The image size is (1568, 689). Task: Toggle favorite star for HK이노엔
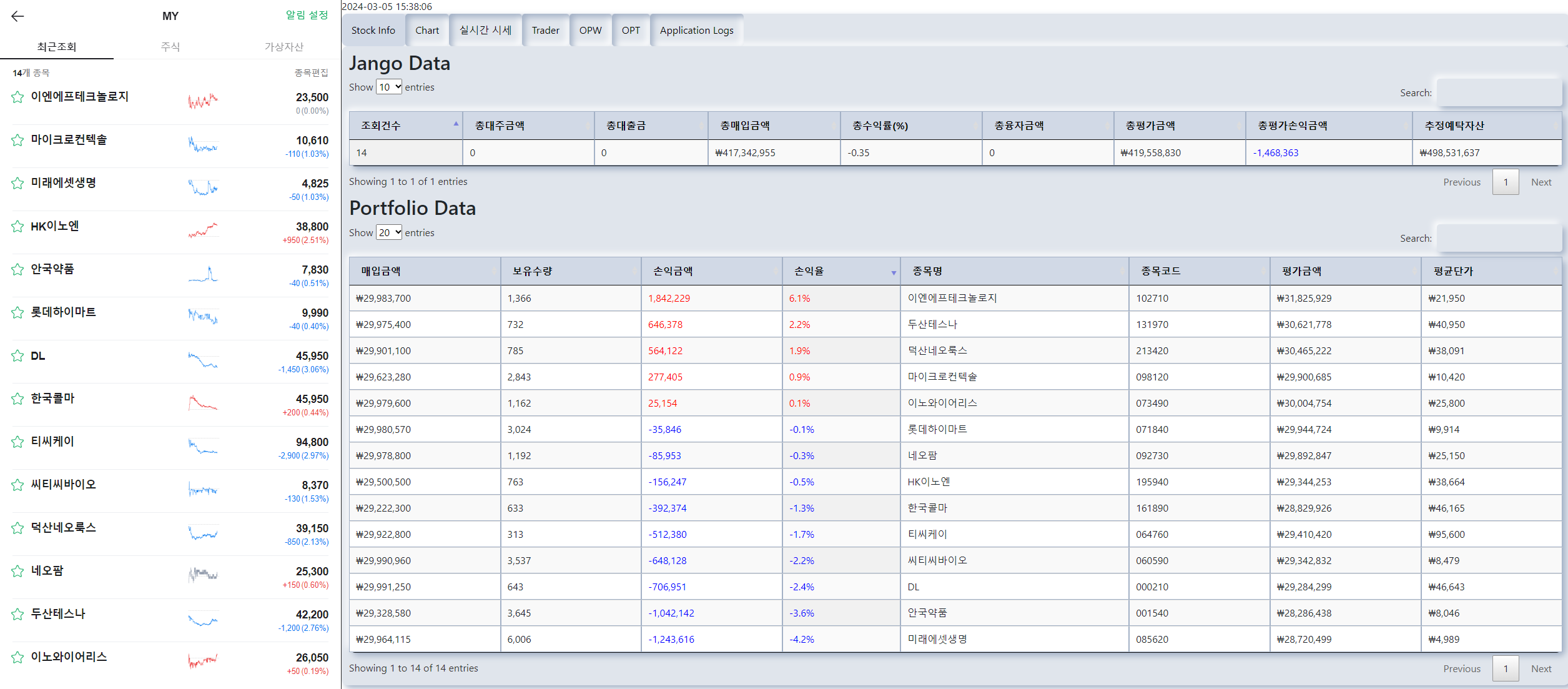(x=17, y=226)
